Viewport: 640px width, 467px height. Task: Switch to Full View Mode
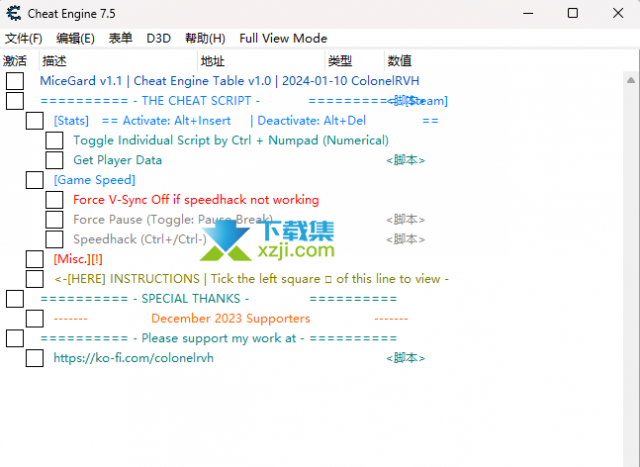283,38
